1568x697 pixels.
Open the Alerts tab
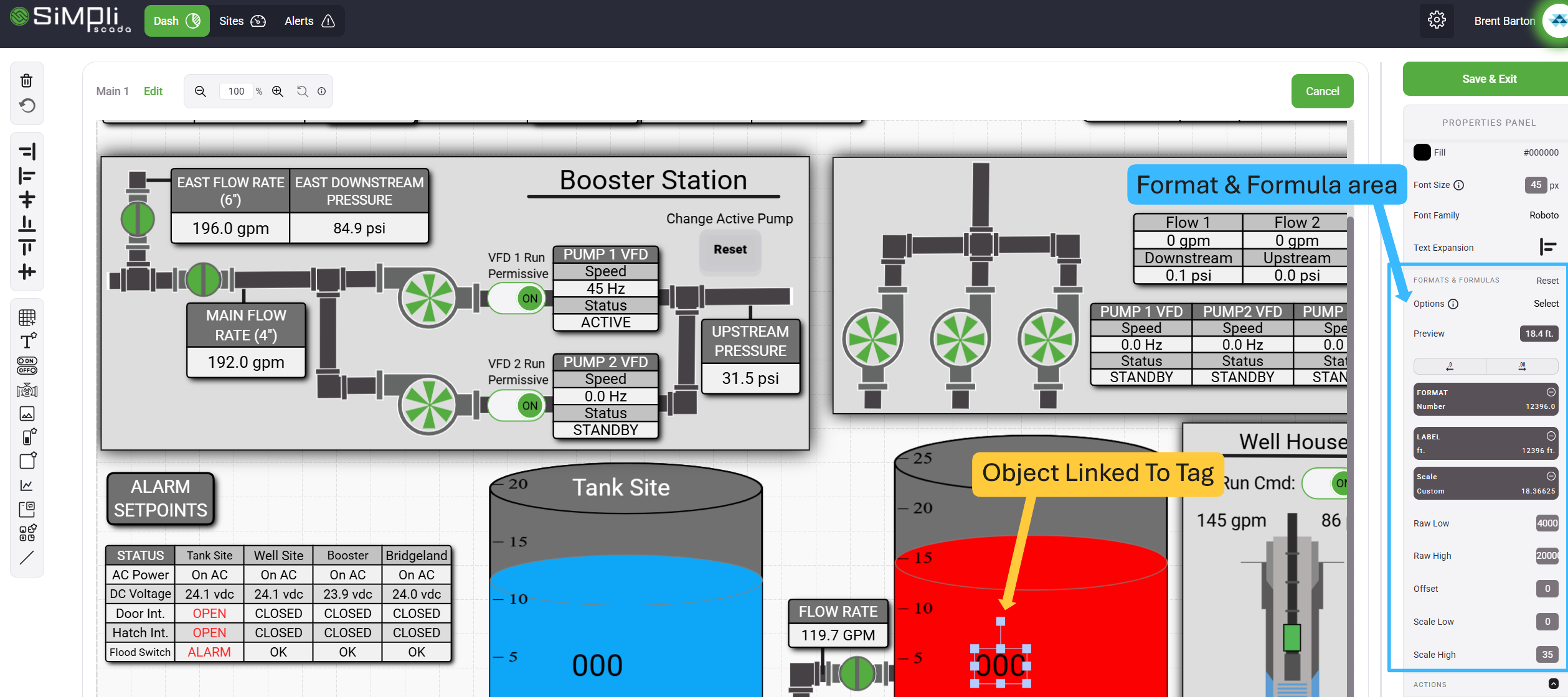pyautogui.click(x=309, y=21)
